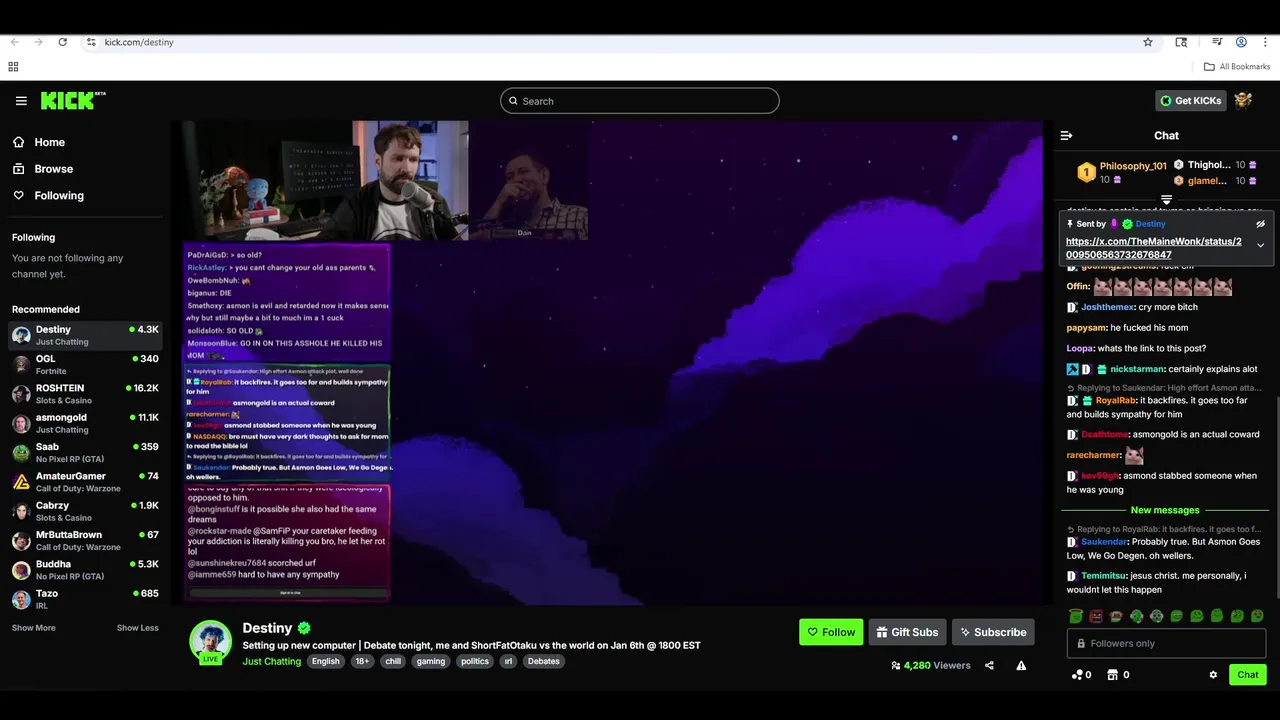Click the politics tag

pos(475,661)
